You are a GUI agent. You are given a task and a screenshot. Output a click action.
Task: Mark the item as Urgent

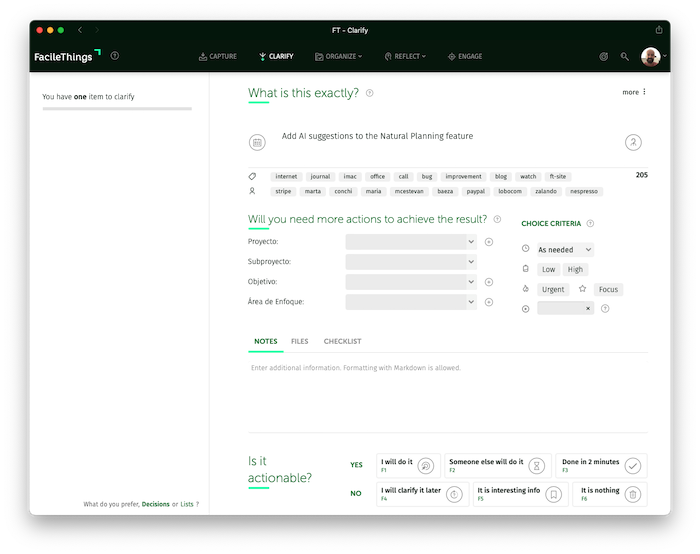tap(553, 289)
